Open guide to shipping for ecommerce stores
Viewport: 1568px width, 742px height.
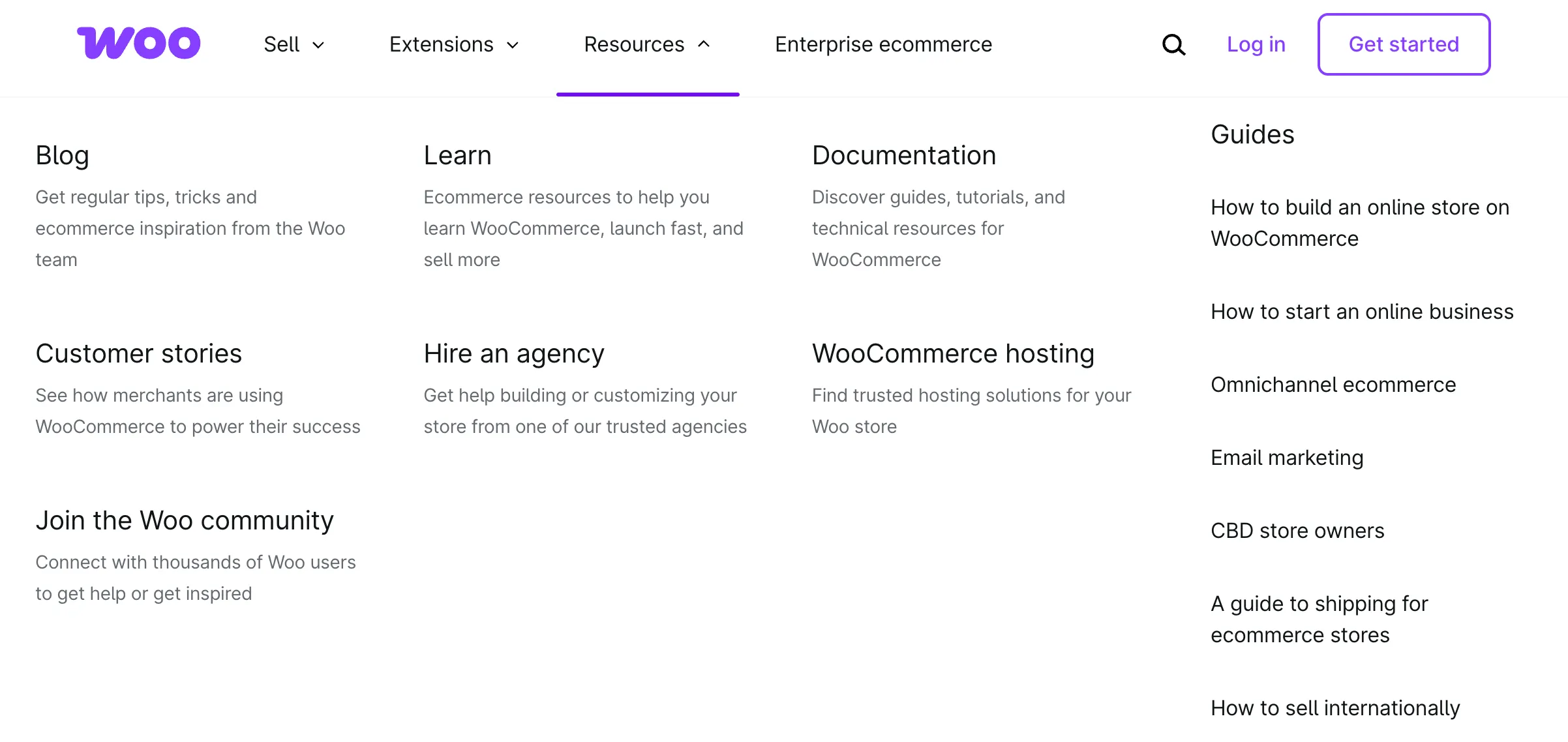coord(1319,619)
